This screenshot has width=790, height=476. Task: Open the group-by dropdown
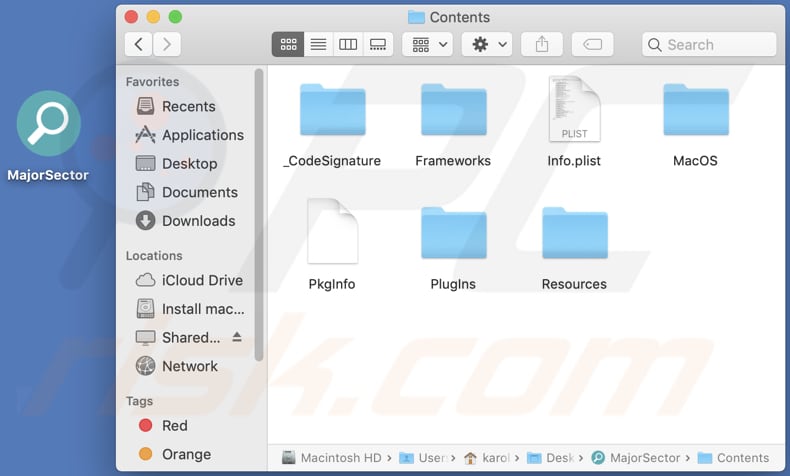[x=428, y=45]
